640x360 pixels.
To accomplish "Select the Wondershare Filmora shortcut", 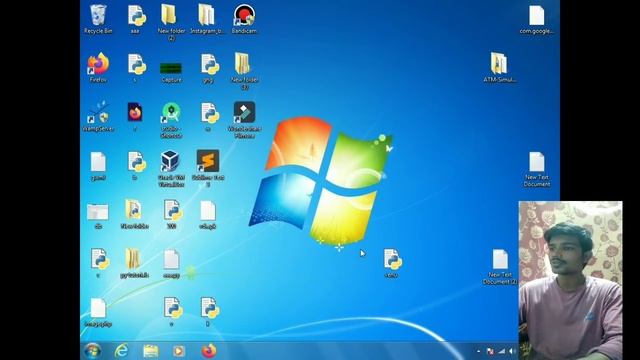I will [244, 120].
